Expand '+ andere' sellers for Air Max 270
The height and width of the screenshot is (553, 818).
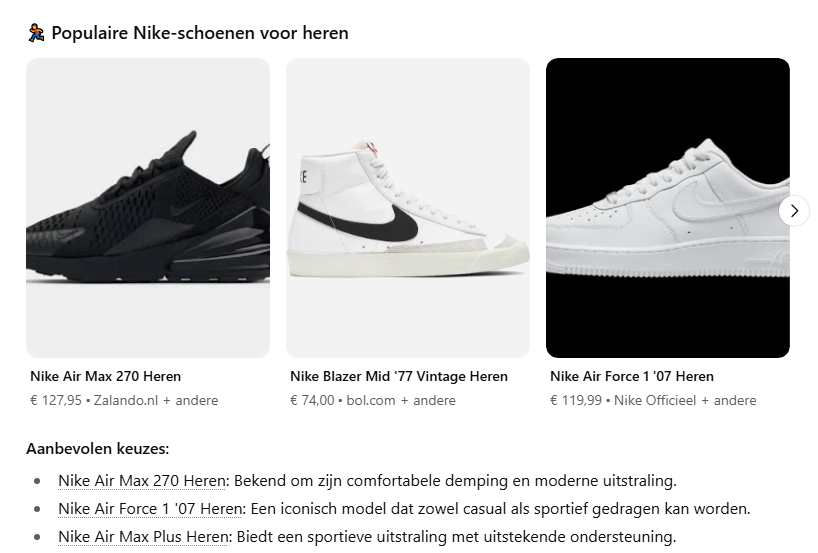coord(190,401)
